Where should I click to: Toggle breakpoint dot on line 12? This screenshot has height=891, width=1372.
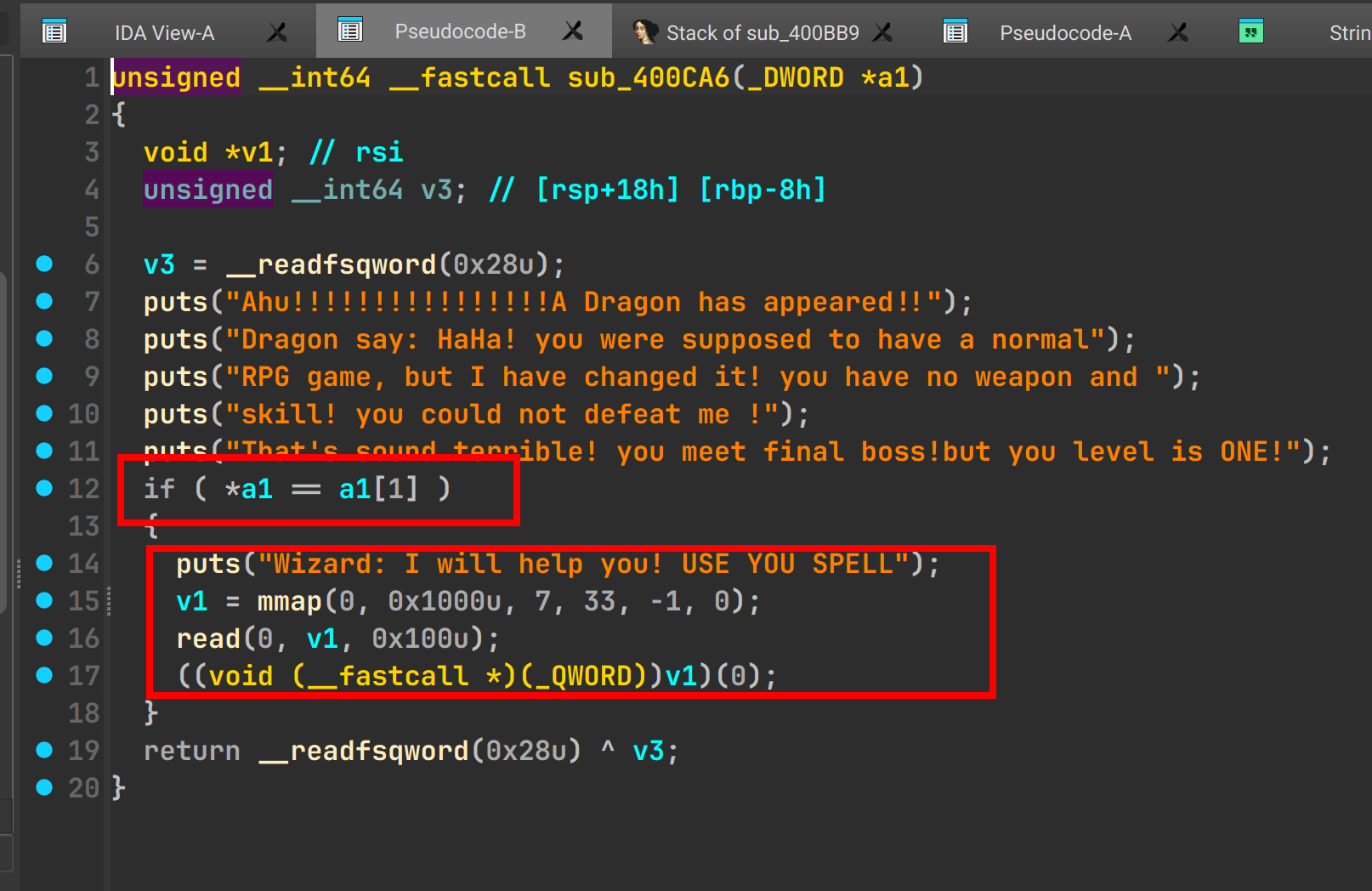[44, 488]
